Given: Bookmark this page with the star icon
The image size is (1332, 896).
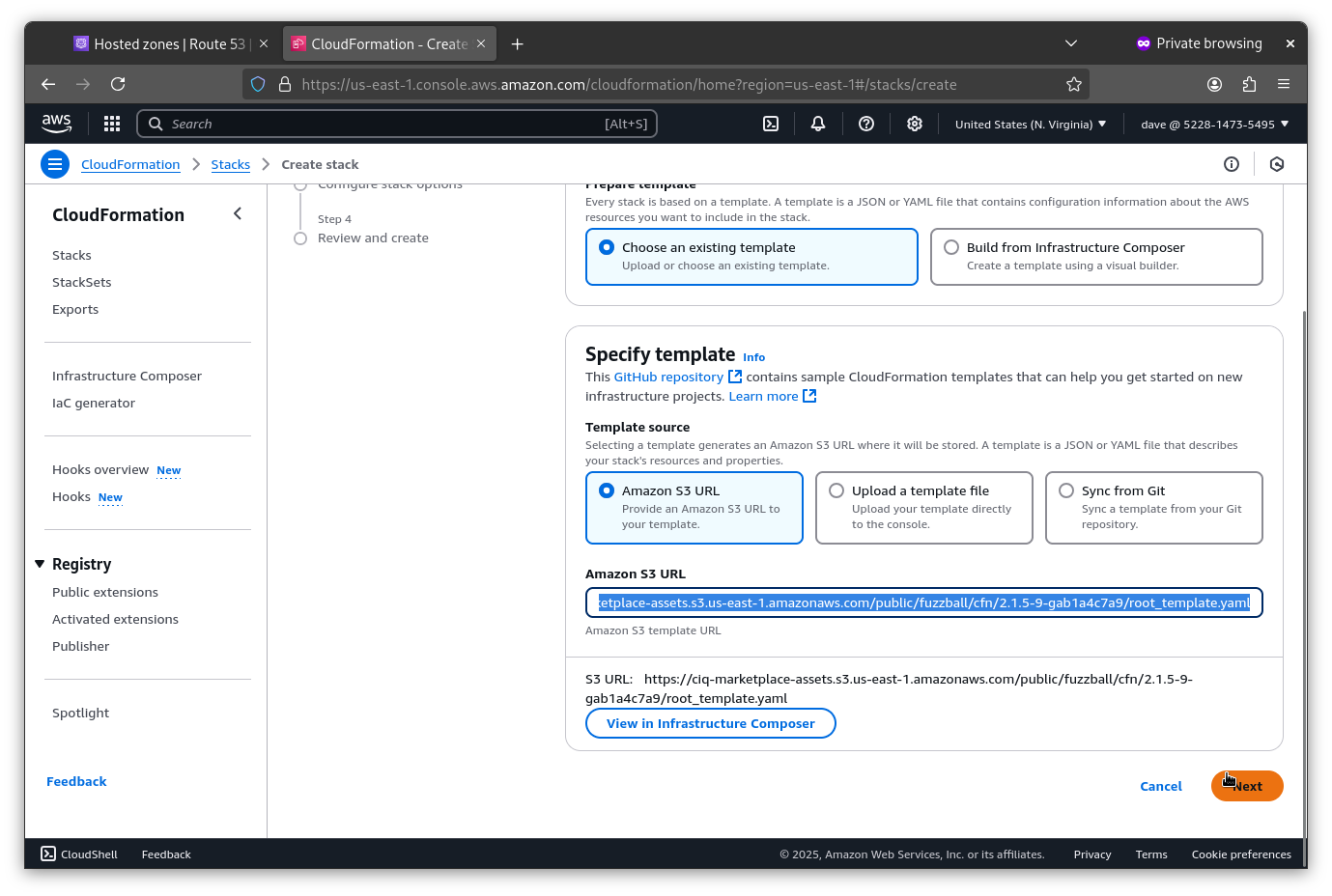Looking at the screenshot, I should 1073,84.
